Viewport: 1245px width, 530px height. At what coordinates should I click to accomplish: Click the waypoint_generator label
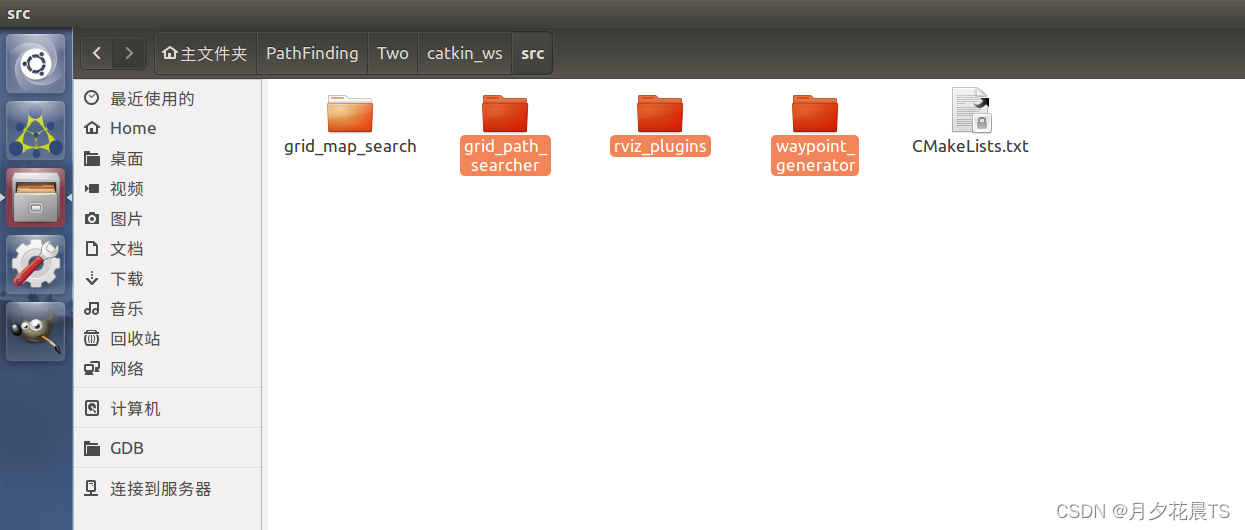[815, 156]
